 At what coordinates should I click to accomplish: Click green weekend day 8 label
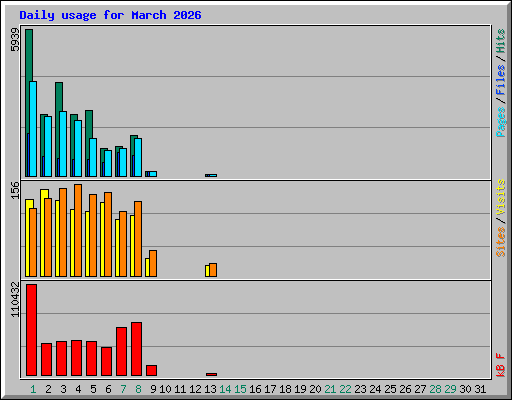pyautogui.click(x=138, y=389)
